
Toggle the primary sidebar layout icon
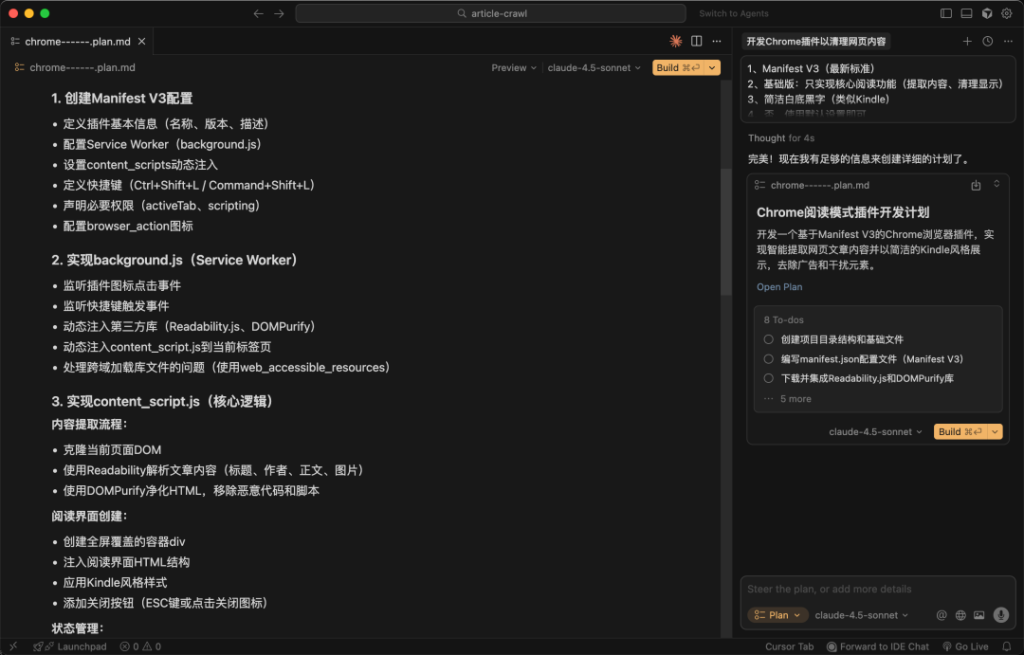946,13
